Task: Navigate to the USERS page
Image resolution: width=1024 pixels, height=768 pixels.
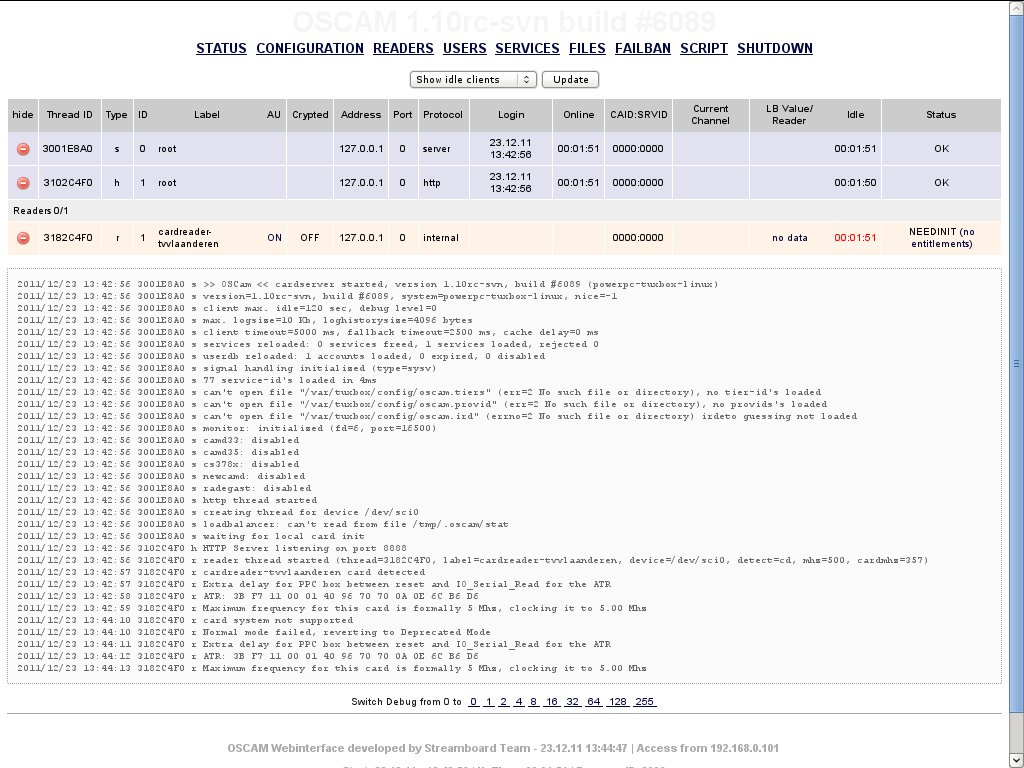Action: (x=464, y=48)
